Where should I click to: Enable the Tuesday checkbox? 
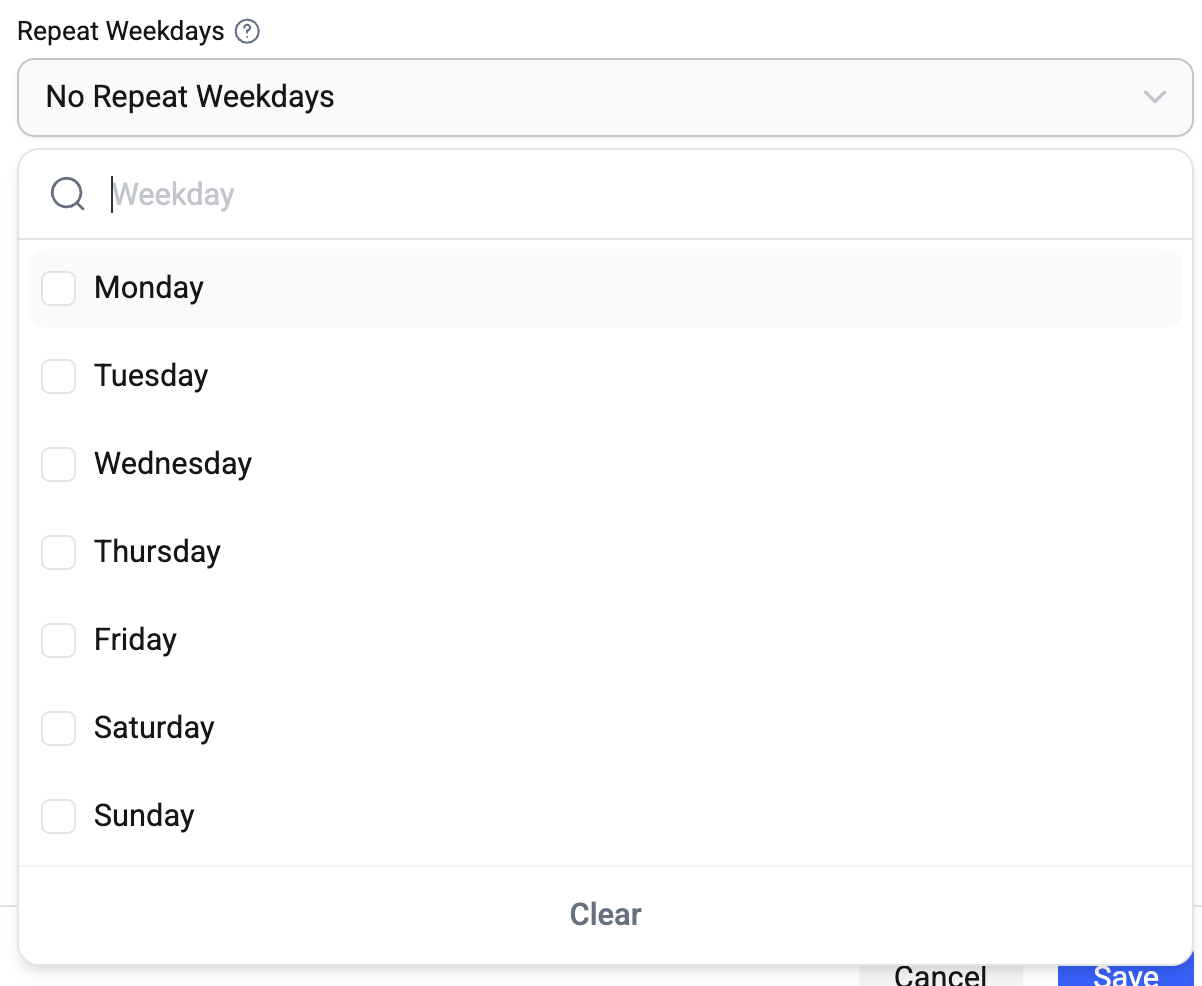click(x=59, y=377)
